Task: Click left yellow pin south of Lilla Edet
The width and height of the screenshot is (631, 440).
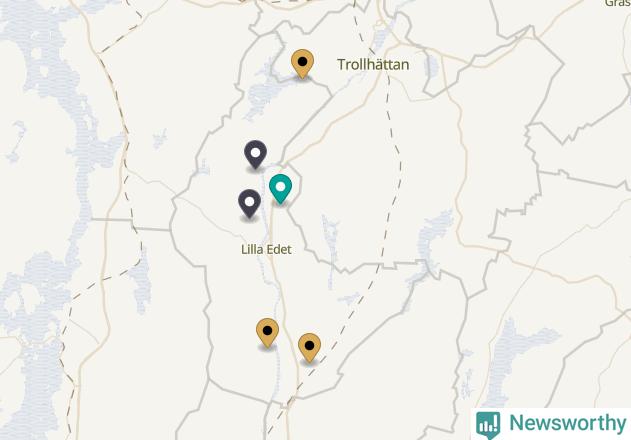Action: 267,333
